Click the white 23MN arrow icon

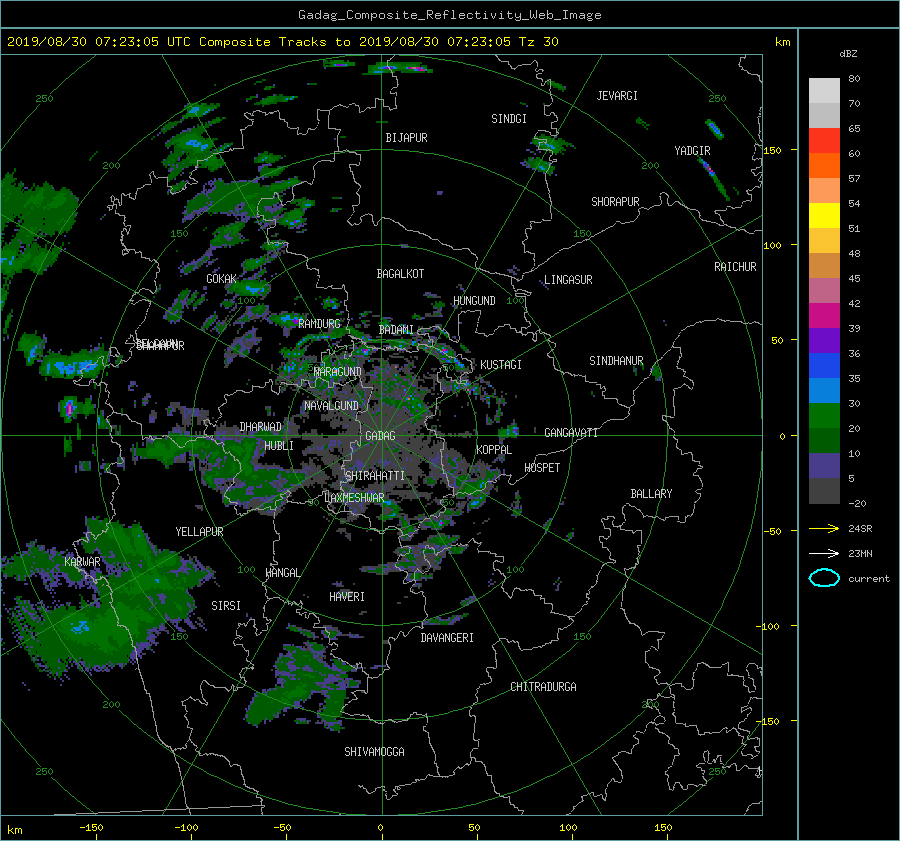pyautogui.click(x=824, y=553)
